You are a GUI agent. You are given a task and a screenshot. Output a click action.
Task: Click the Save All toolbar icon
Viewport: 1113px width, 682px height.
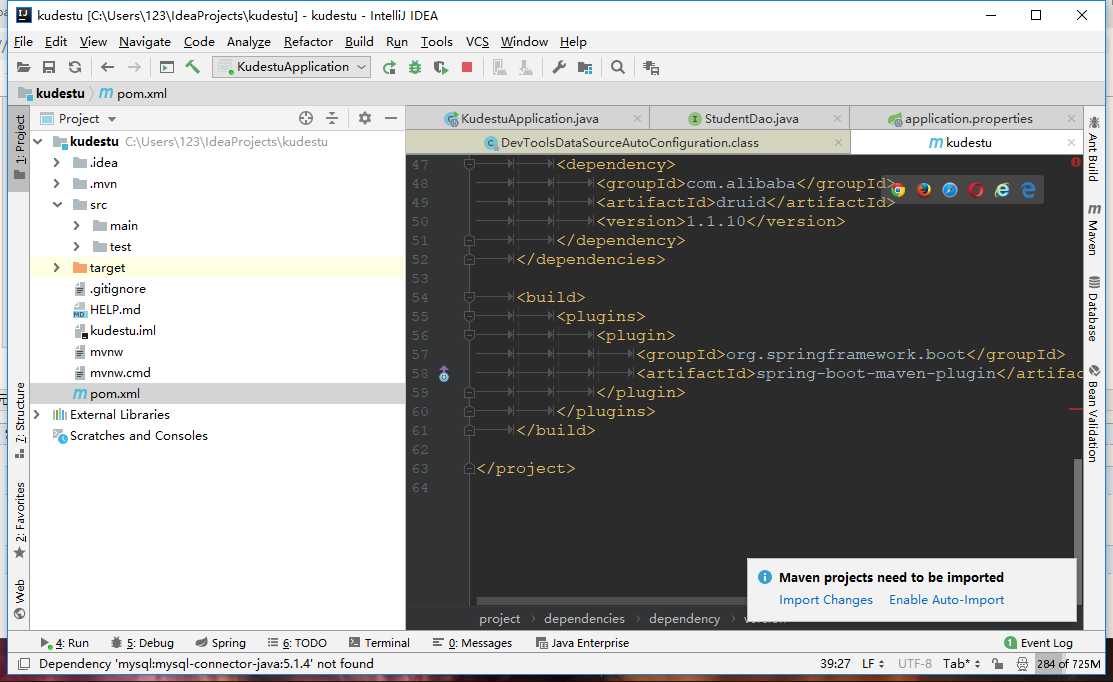pyautogui.click(x=49, y=67)
